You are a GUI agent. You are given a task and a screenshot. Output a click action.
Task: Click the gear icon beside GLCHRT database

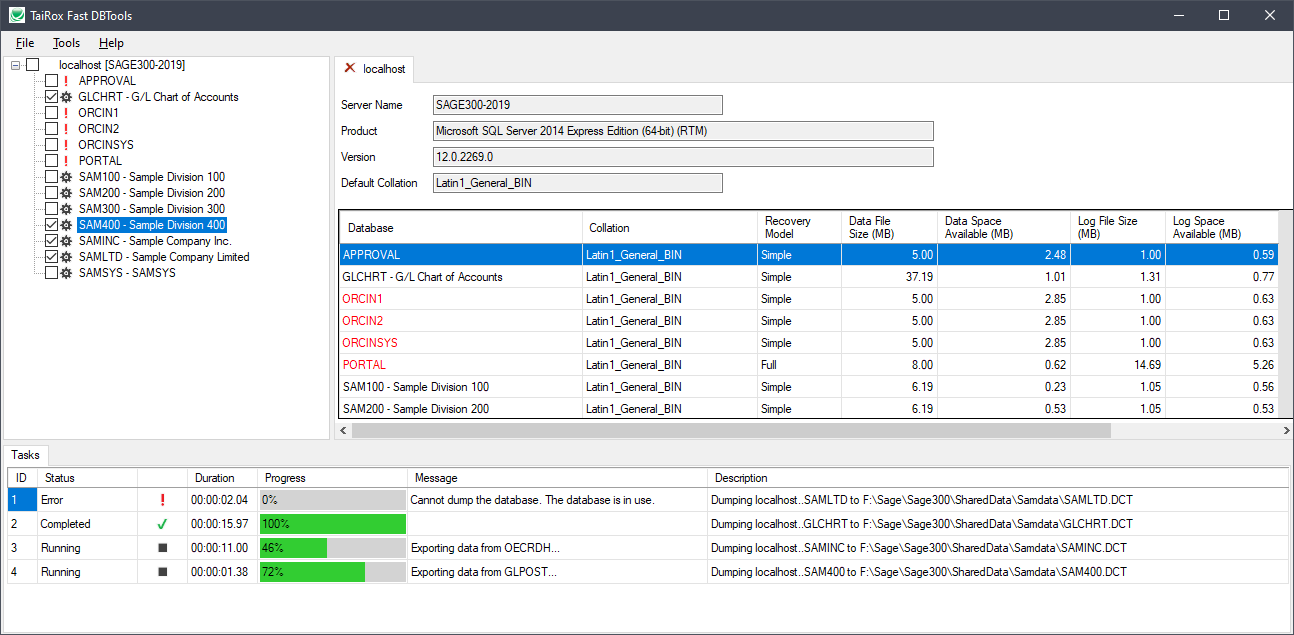[x=66, y=97]
